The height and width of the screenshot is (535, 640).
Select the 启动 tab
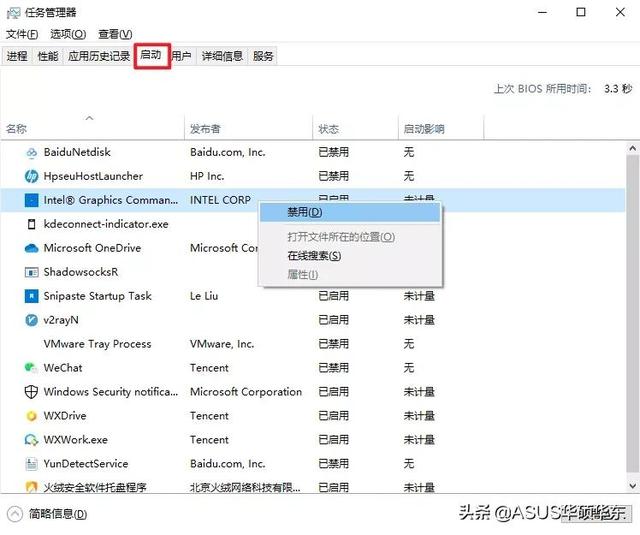(151, 55)
